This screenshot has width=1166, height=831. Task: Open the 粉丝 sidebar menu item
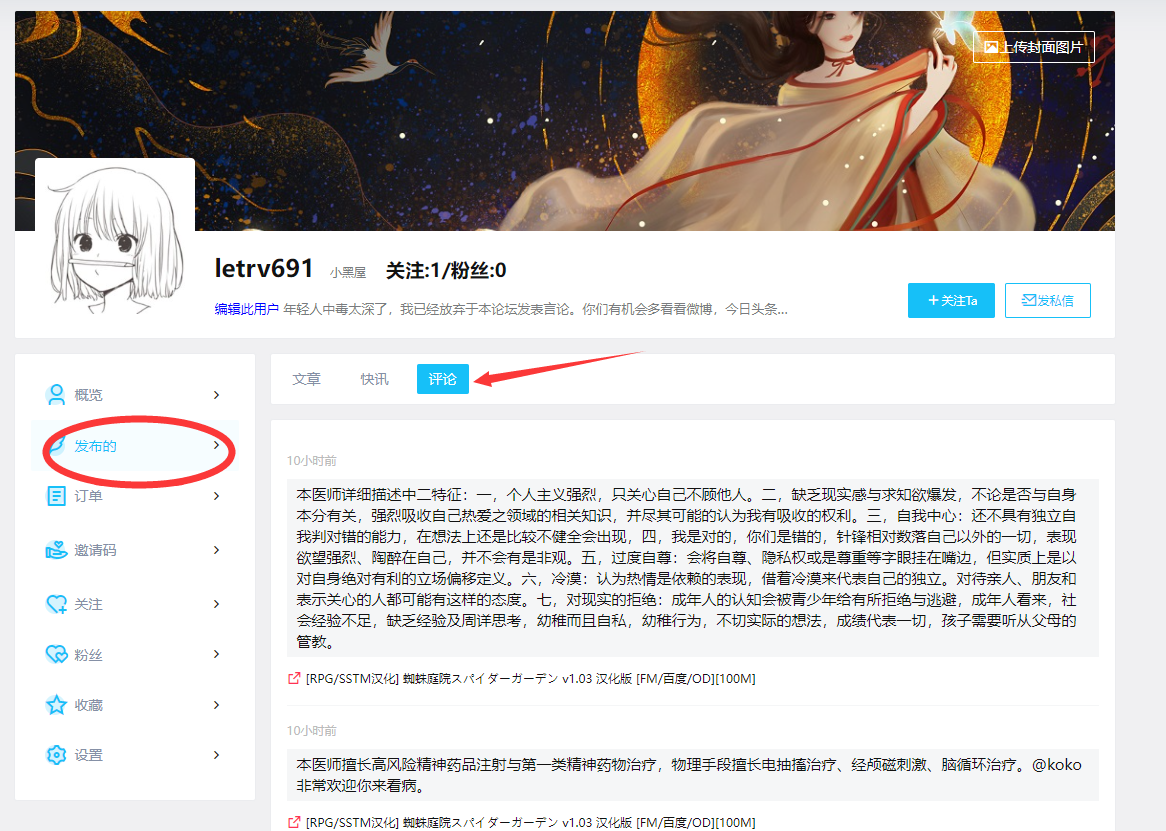click(x=135, y=654)
